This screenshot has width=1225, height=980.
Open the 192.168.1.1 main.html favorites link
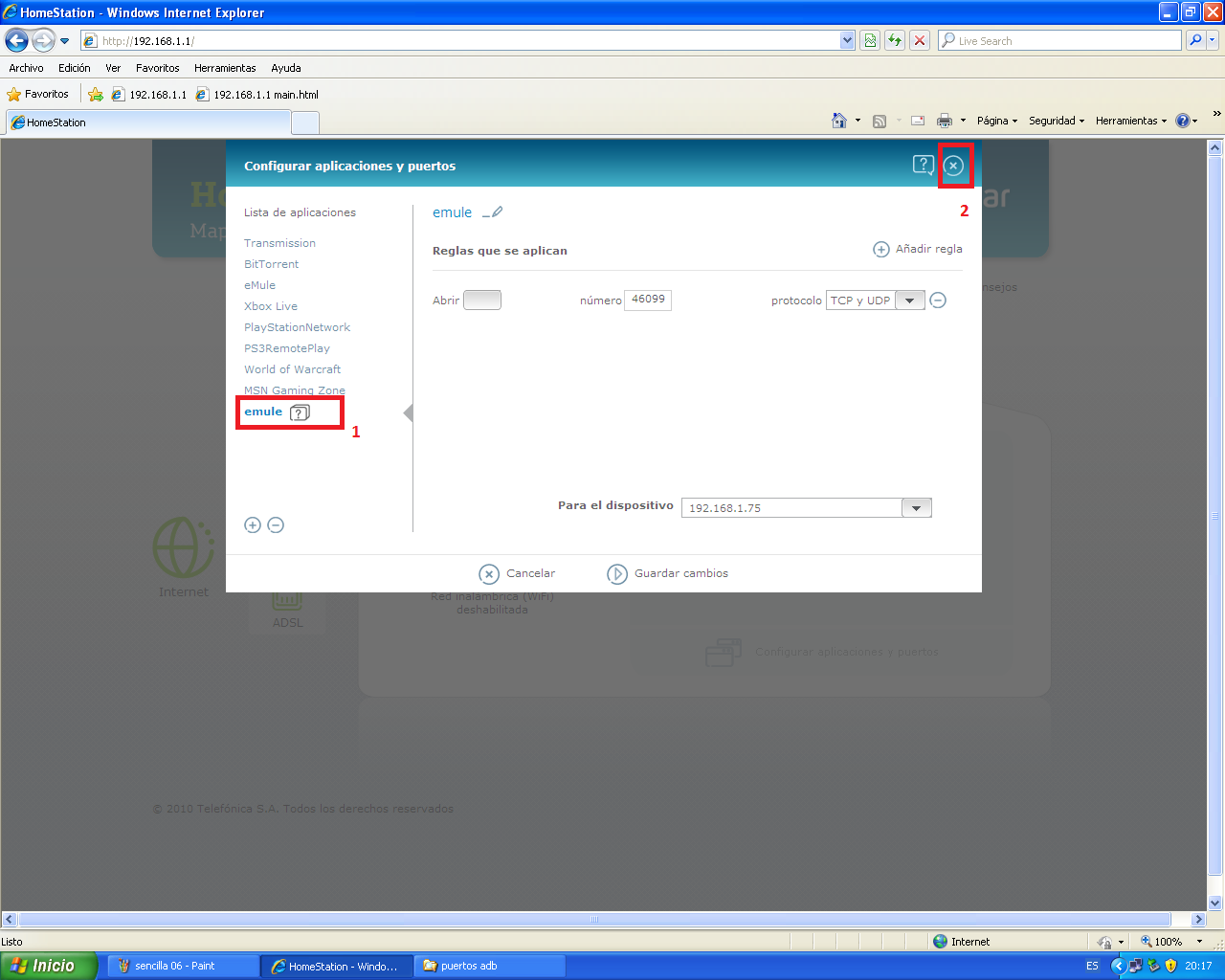click(x=256, y=94)
